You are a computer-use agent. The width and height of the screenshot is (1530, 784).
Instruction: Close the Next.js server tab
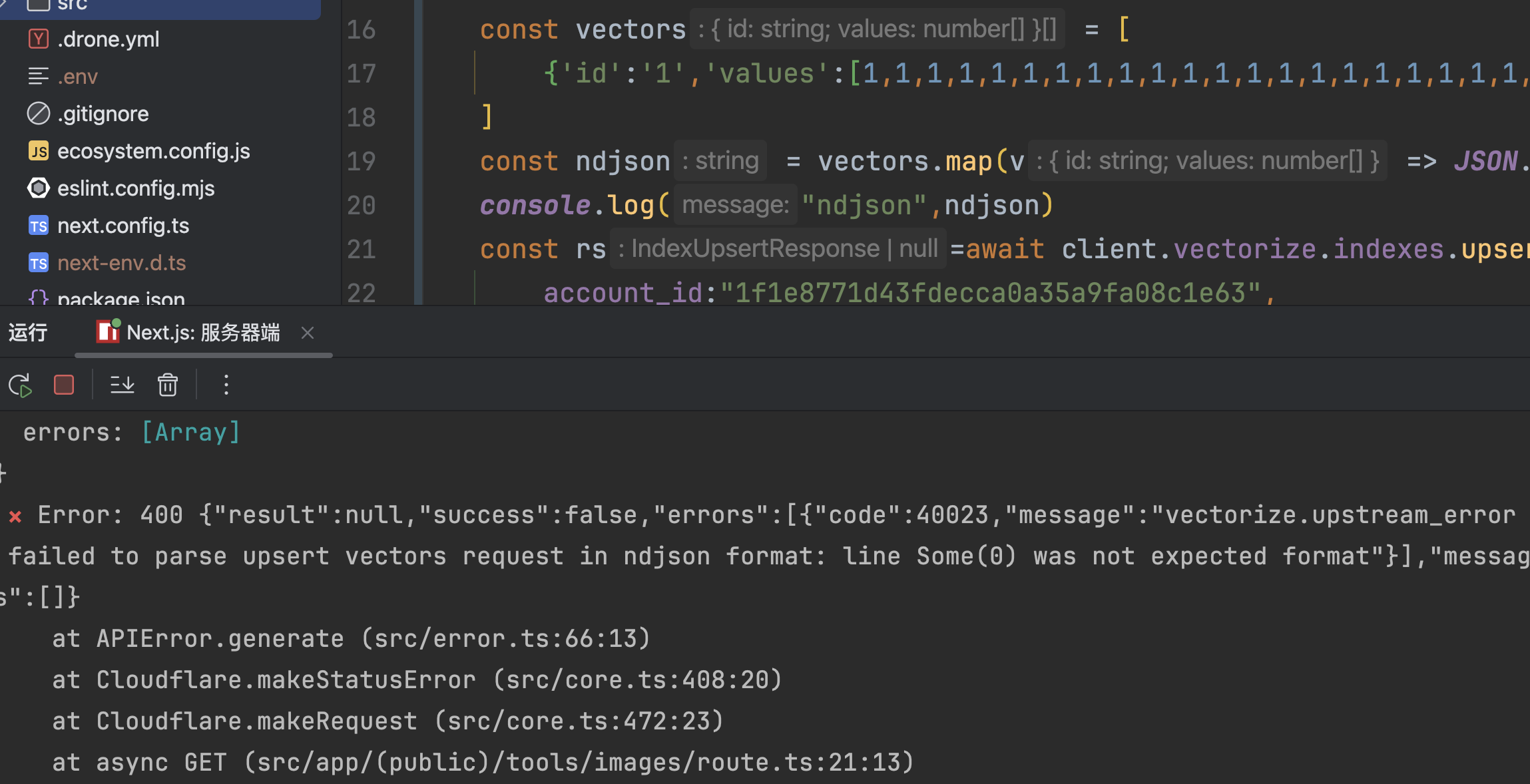[308, 333]
